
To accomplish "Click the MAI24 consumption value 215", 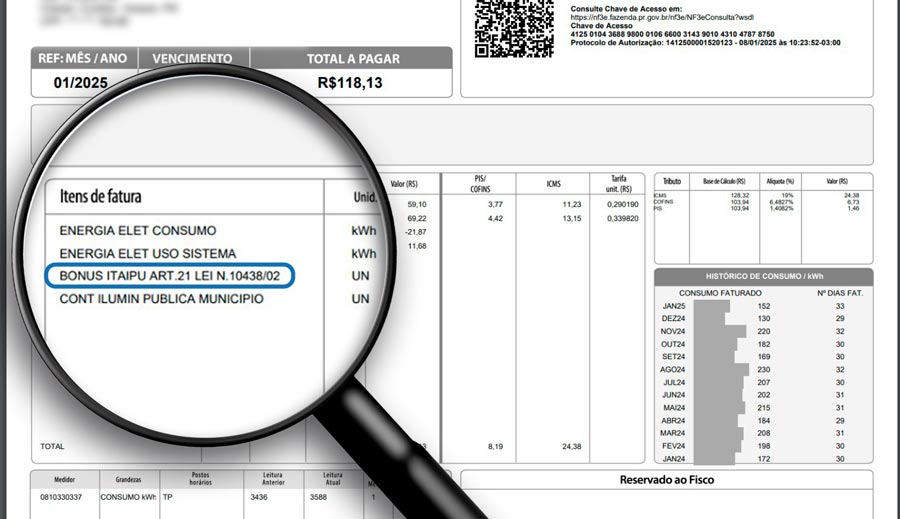I will 764,408.
